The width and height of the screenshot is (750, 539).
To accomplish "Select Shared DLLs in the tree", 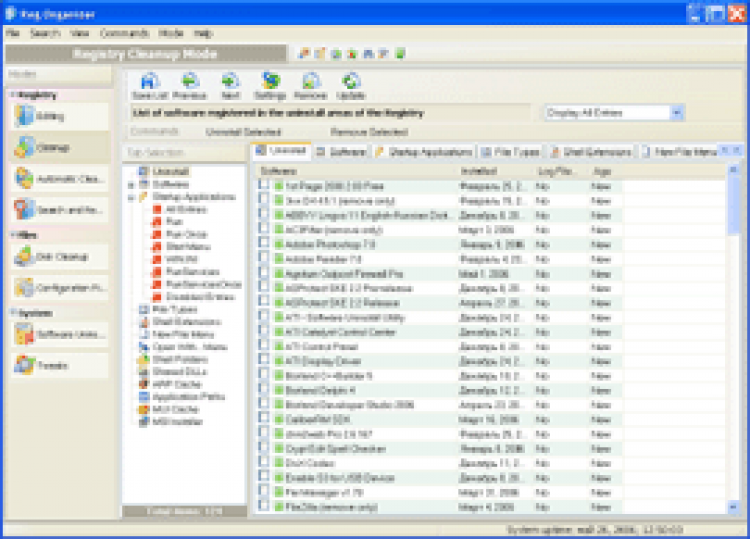I will click(x=179, y=372).
